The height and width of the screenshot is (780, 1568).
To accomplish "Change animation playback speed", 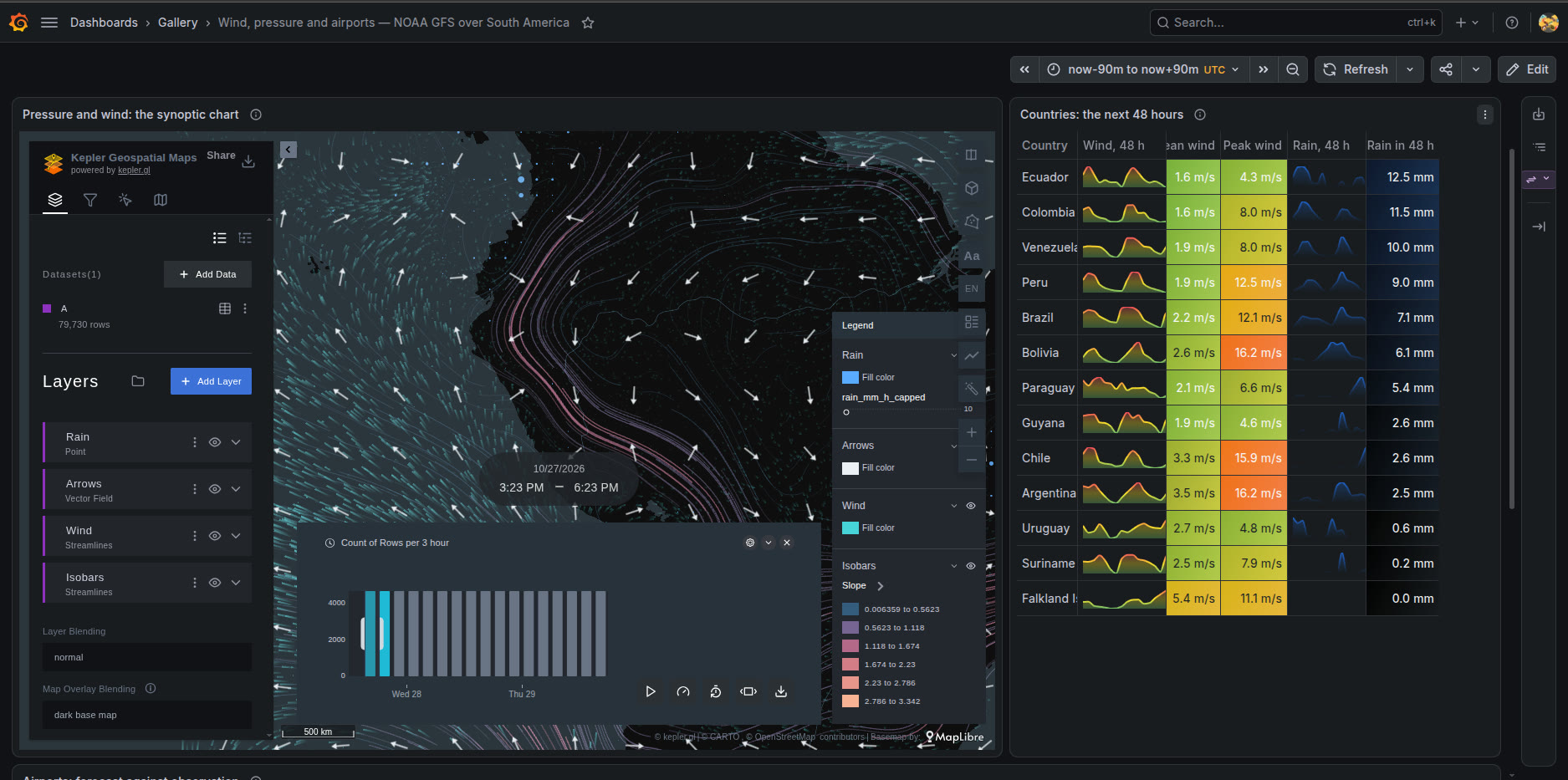I will [x=683, y=691].
